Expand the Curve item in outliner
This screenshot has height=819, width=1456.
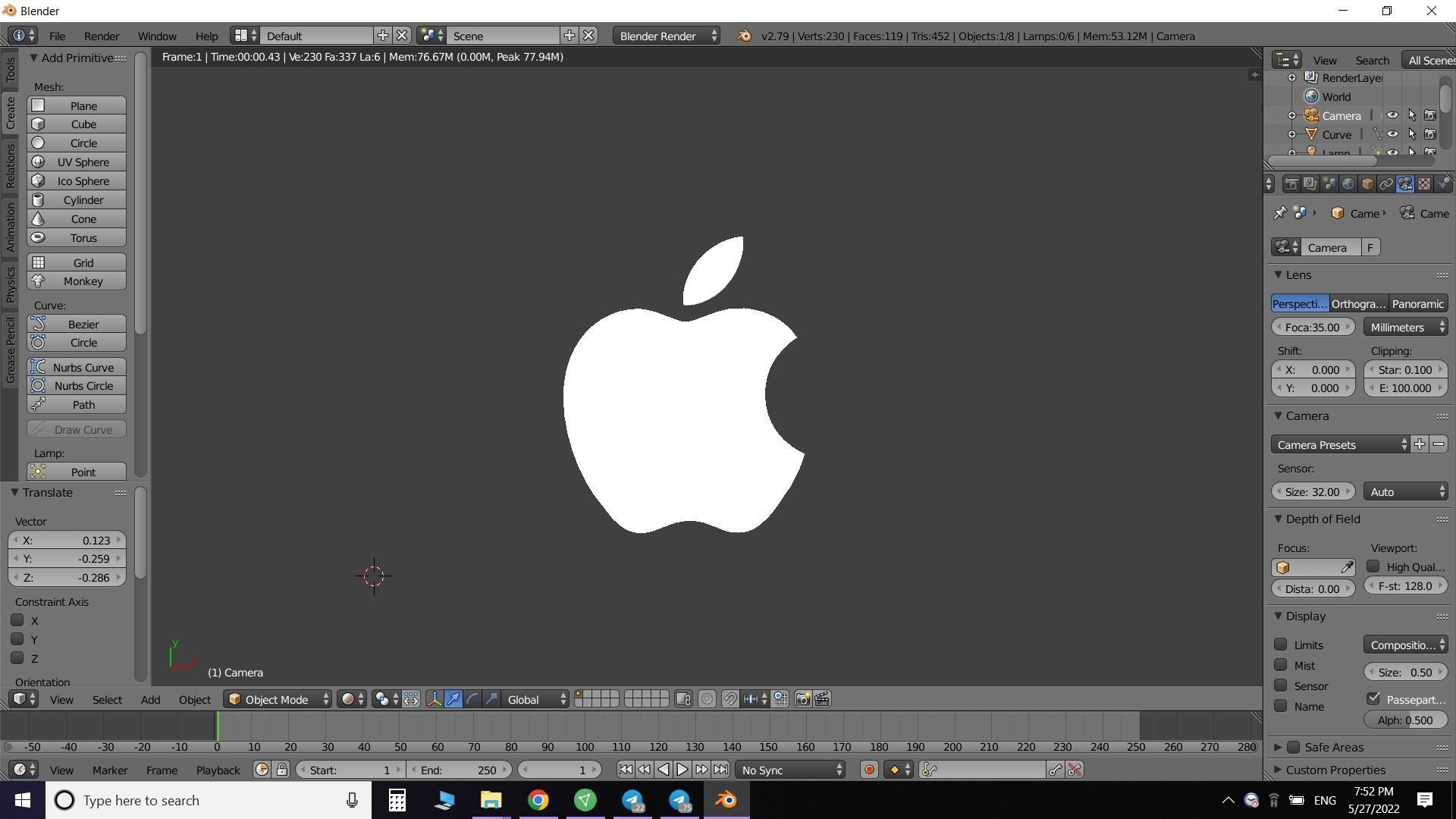[1292, 134]
